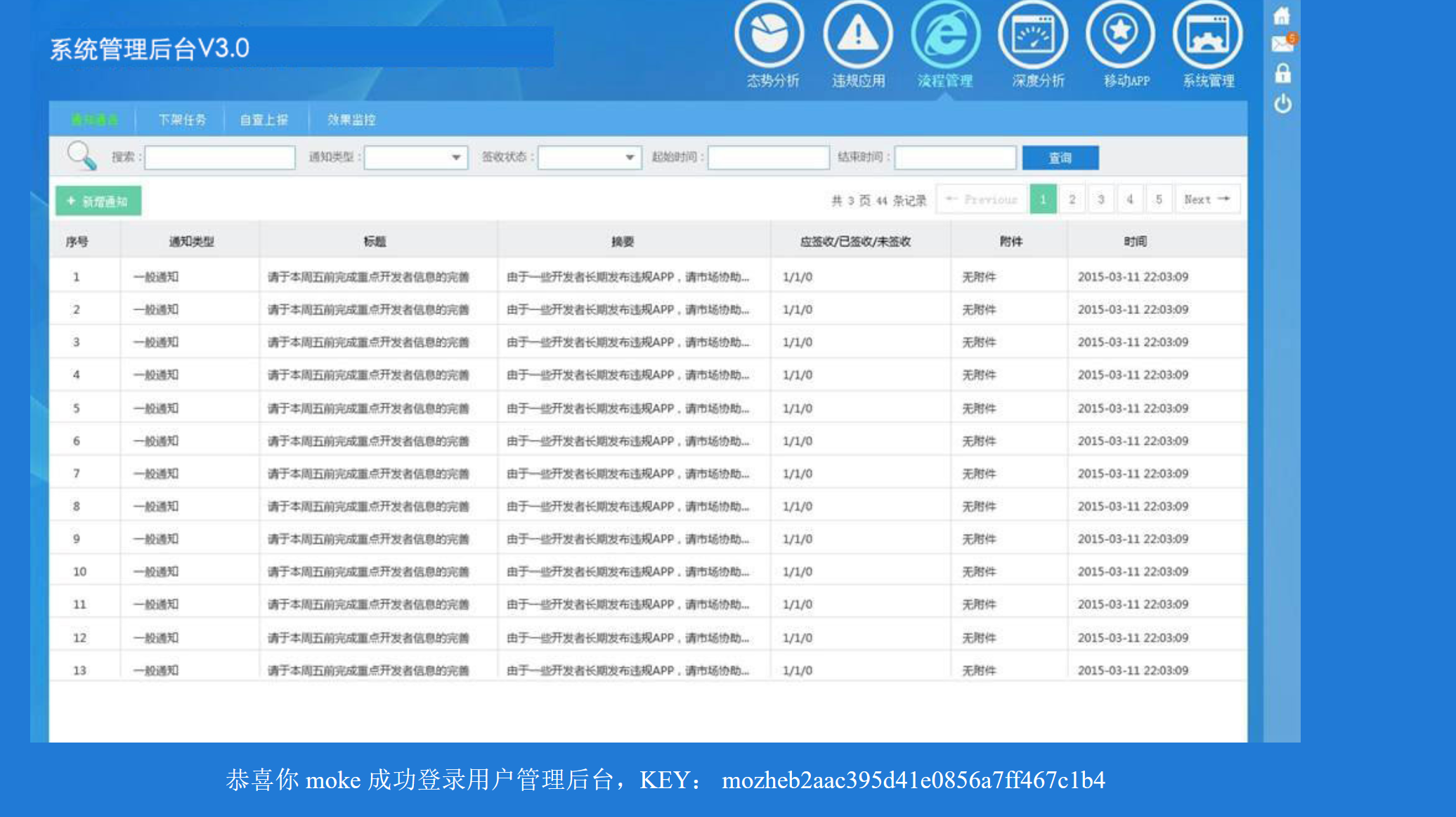Select the 深度分析 gauge icon
1456x817 pixels.
click(x=1033, y=35)
